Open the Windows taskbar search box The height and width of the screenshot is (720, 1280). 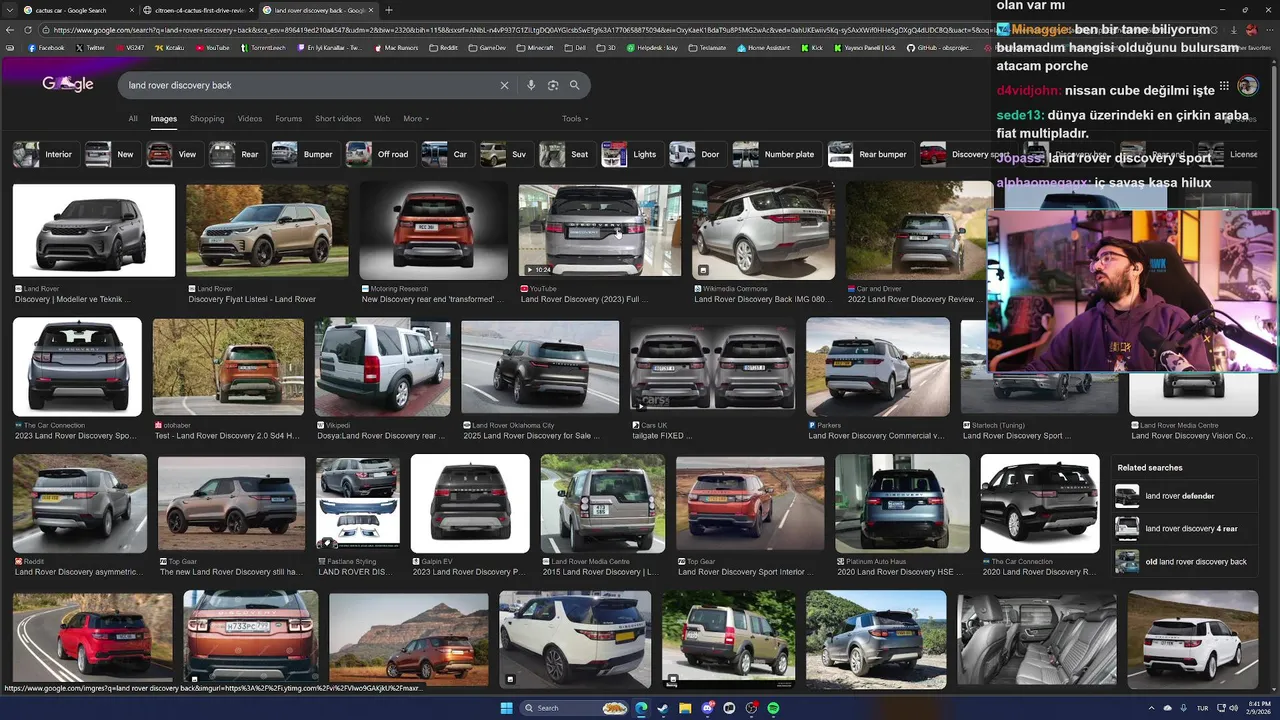(575, 708)
